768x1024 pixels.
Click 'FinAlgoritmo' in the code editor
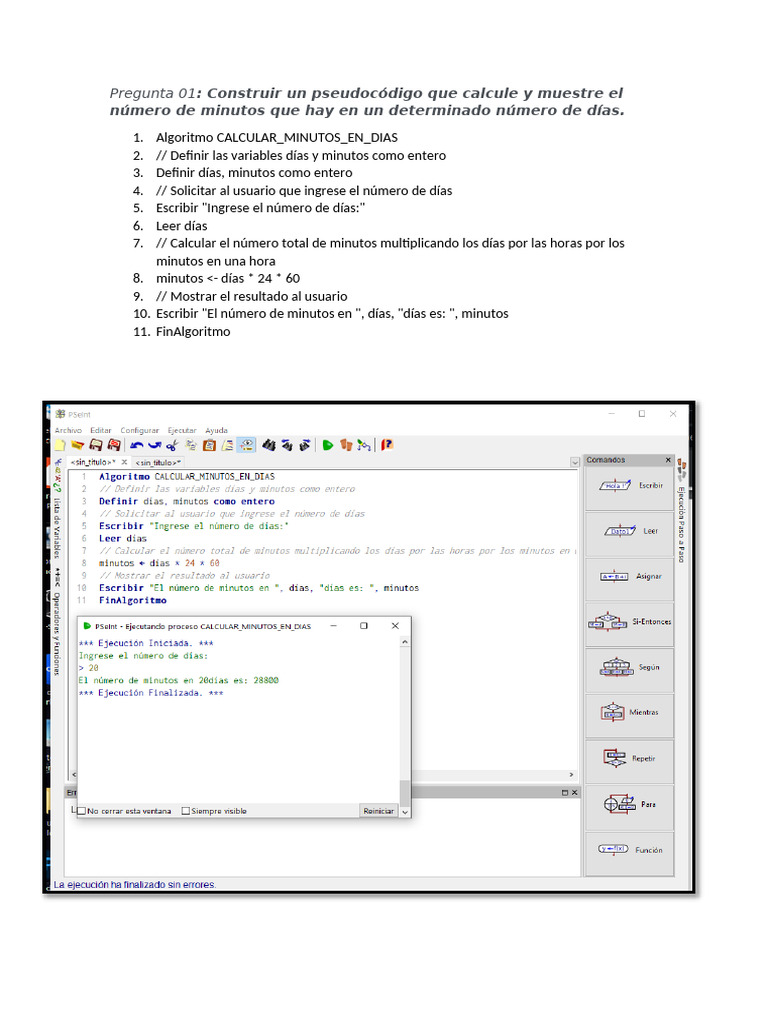pos(133,601)
